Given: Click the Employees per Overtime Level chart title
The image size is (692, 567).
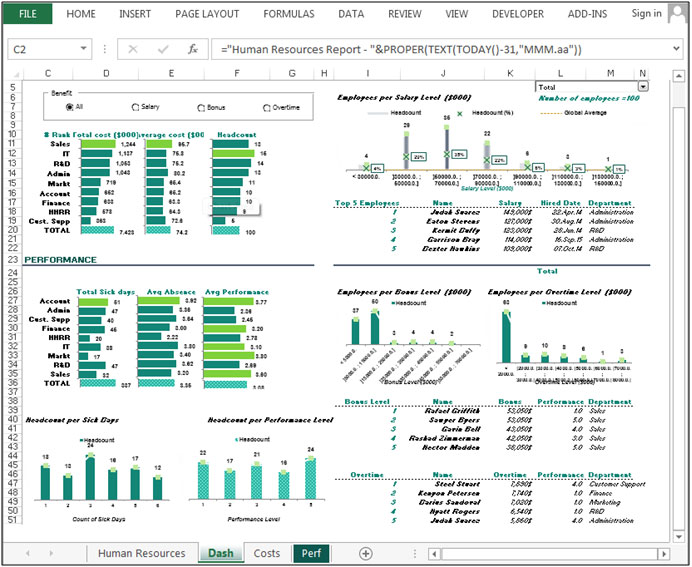Looking at the screenshot, I should click(559, 292).
